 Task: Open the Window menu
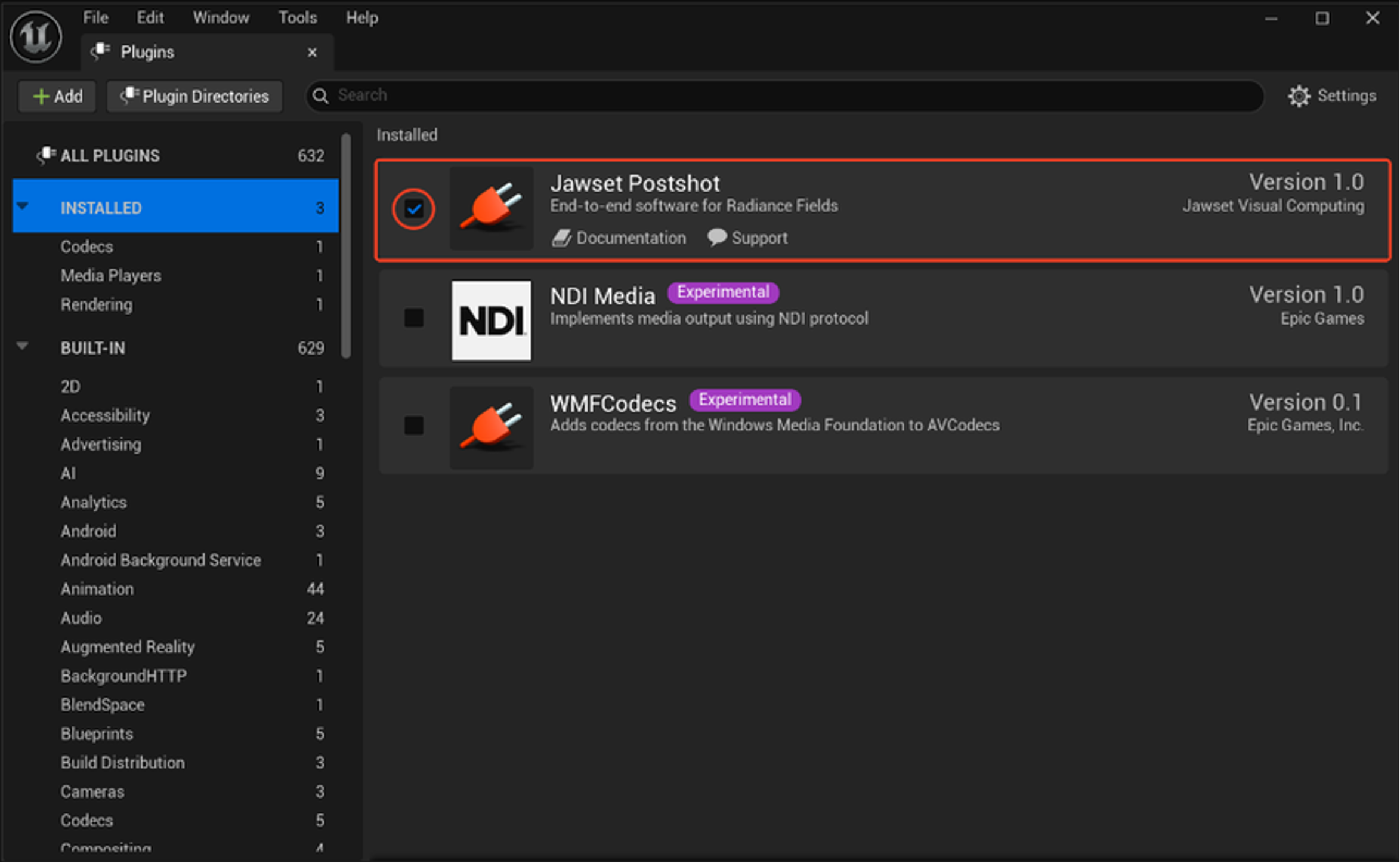click(221, 17)
